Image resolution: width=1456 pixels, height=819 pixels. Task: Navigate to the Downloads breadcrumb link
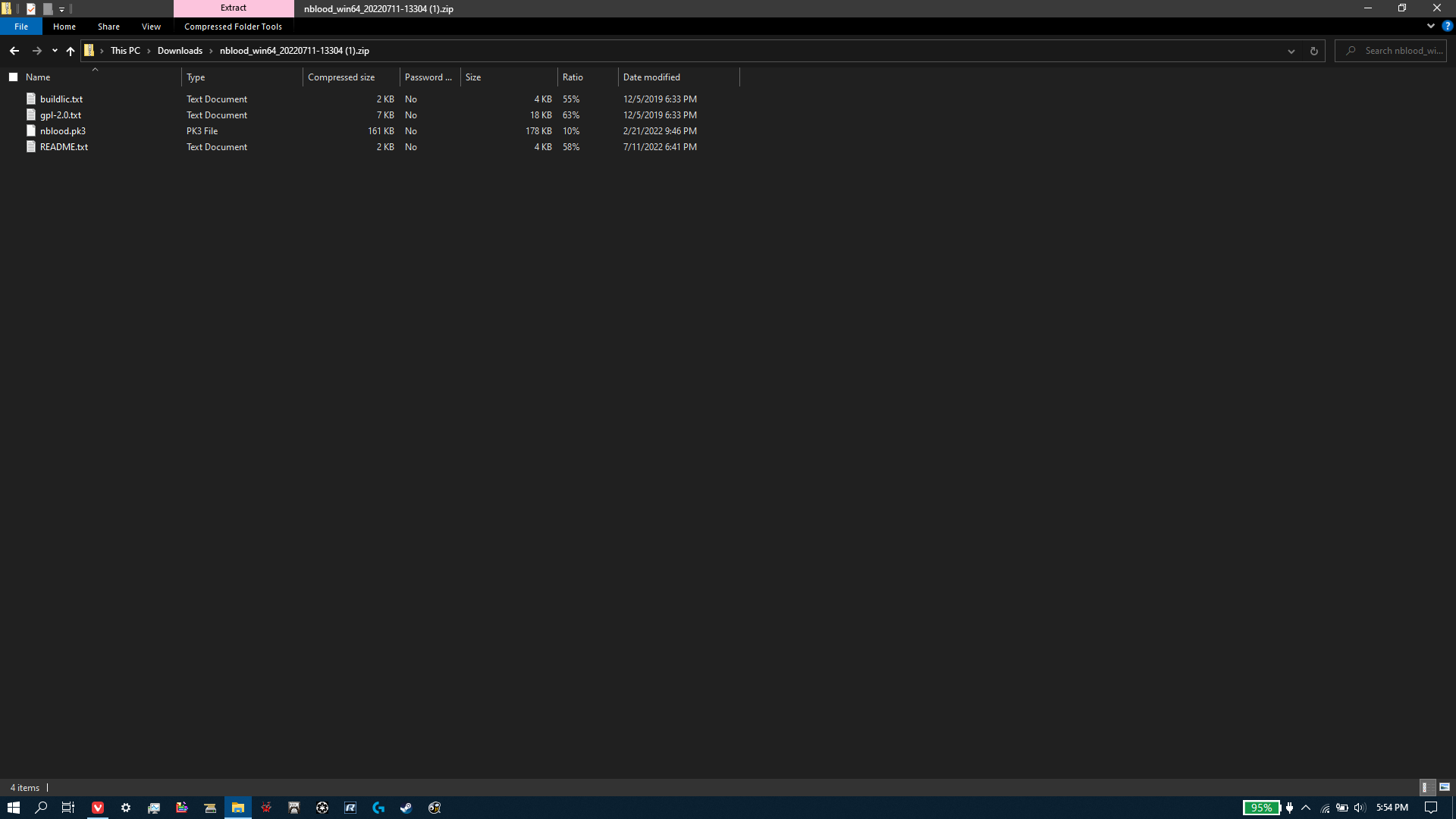180,50
